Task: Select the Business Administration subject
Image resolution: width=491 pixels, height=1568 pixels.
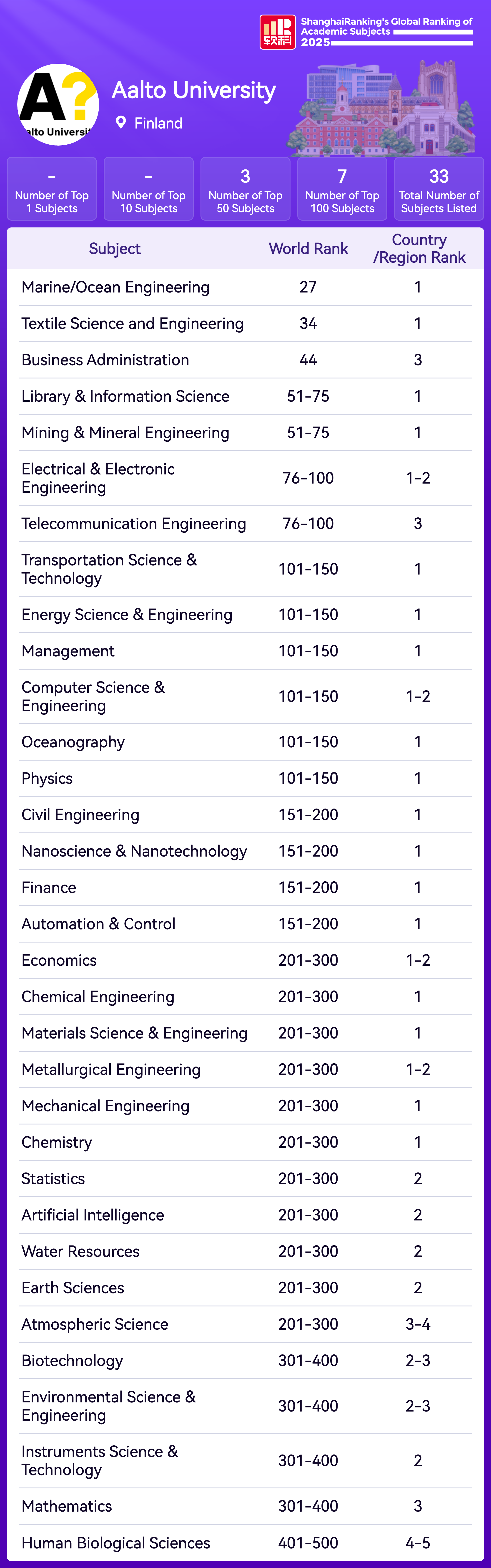Action: click(x=105, y=360)
